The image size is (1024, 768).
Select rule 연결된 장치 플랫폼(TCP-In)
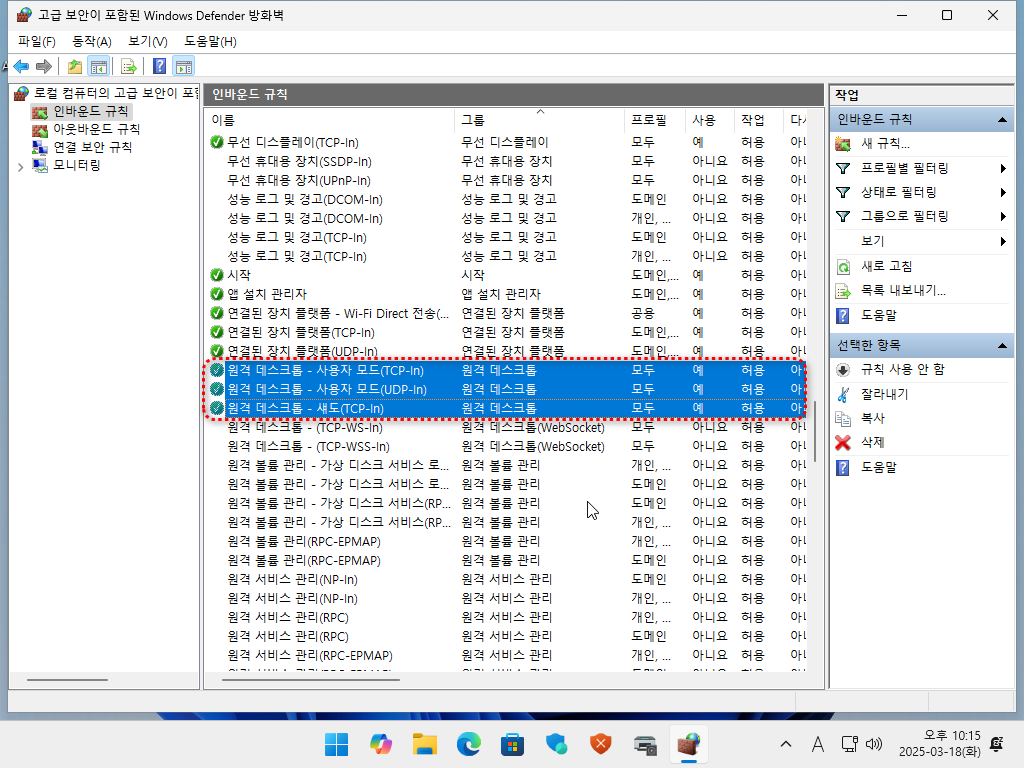coord(506,332)
